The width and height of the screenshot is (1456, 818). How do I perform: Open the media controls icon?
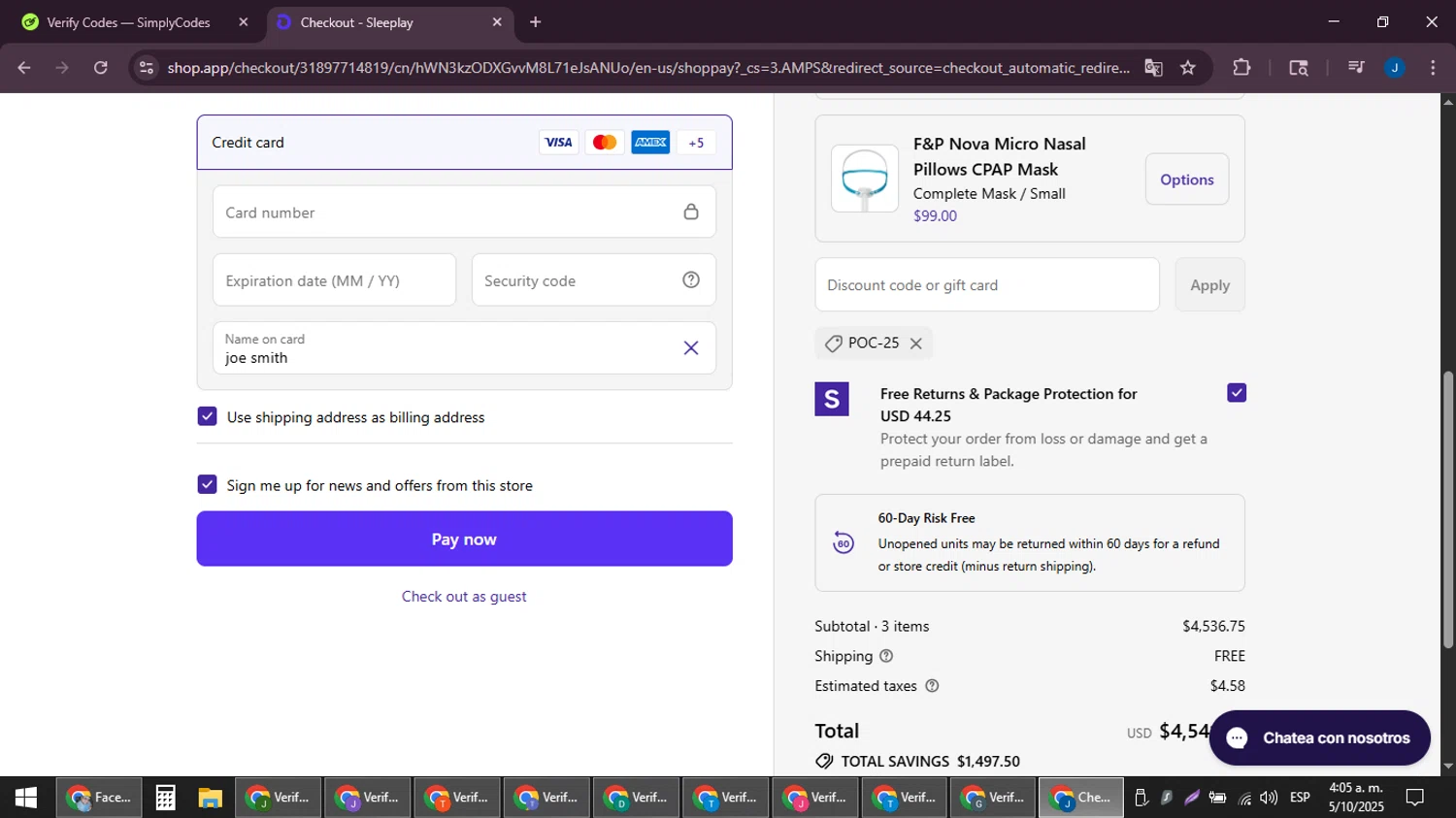pyautogui.click(x=1356, y=68)
